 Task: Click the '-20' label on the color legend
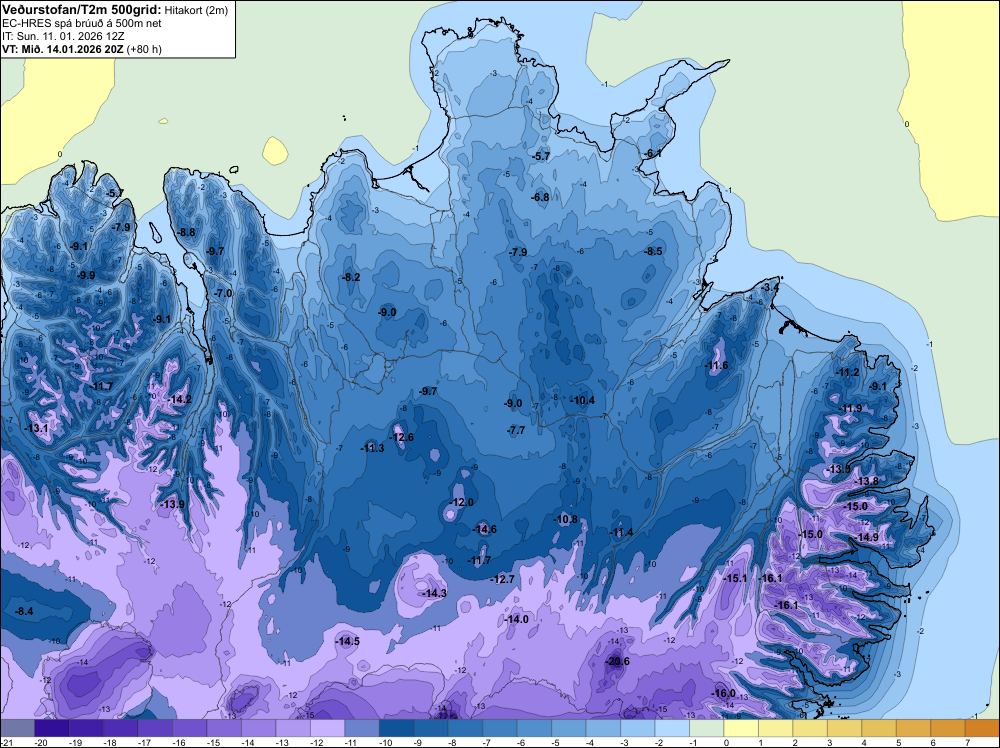point(42,743)
